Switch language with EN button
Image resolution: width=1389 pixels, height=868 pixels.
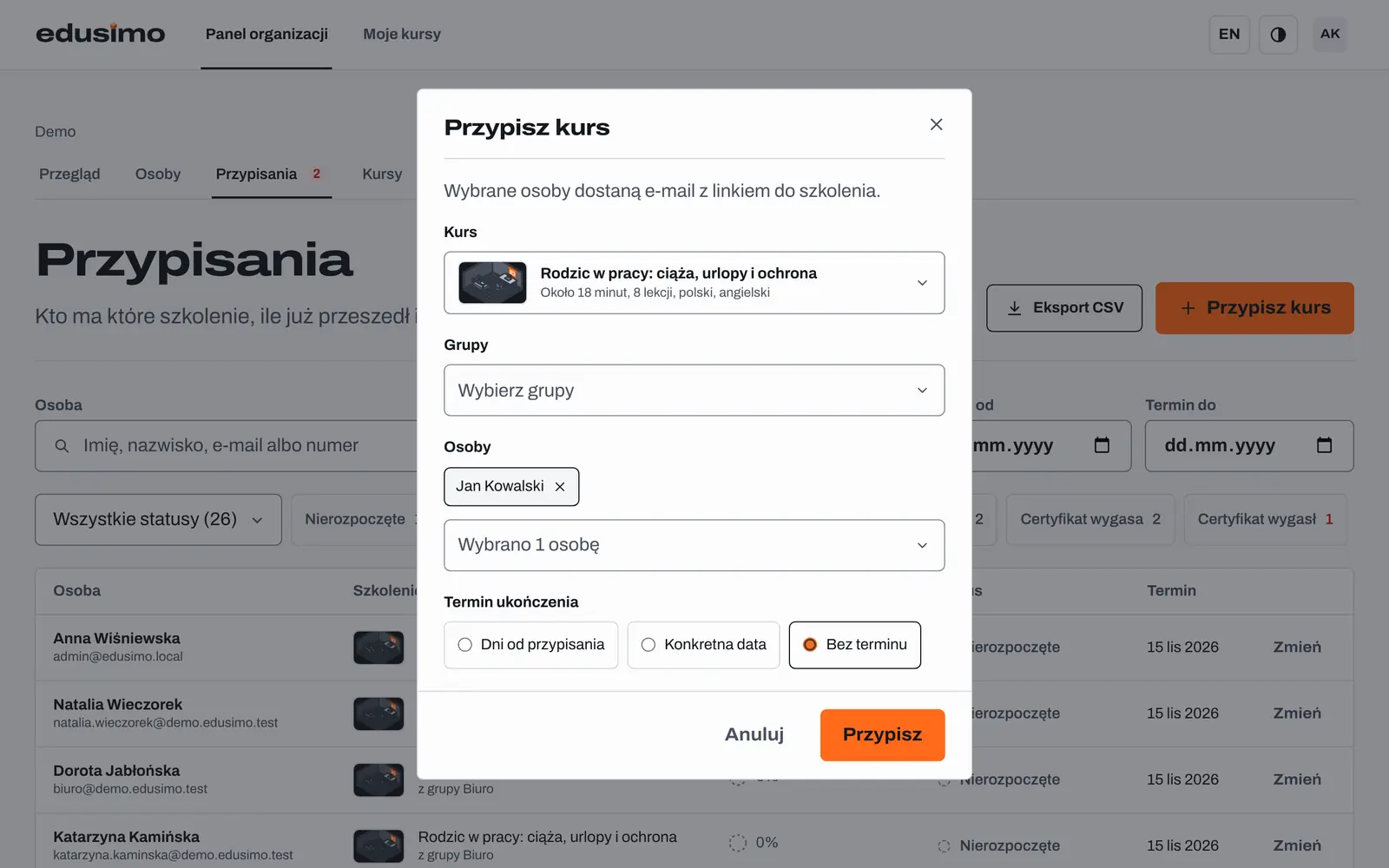1229,35
